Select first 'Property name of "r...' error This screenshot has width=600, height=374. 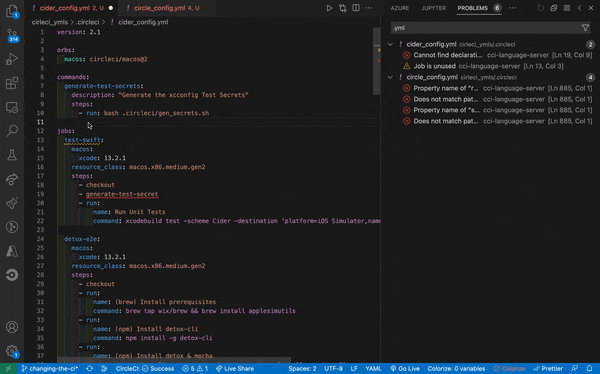492,88
